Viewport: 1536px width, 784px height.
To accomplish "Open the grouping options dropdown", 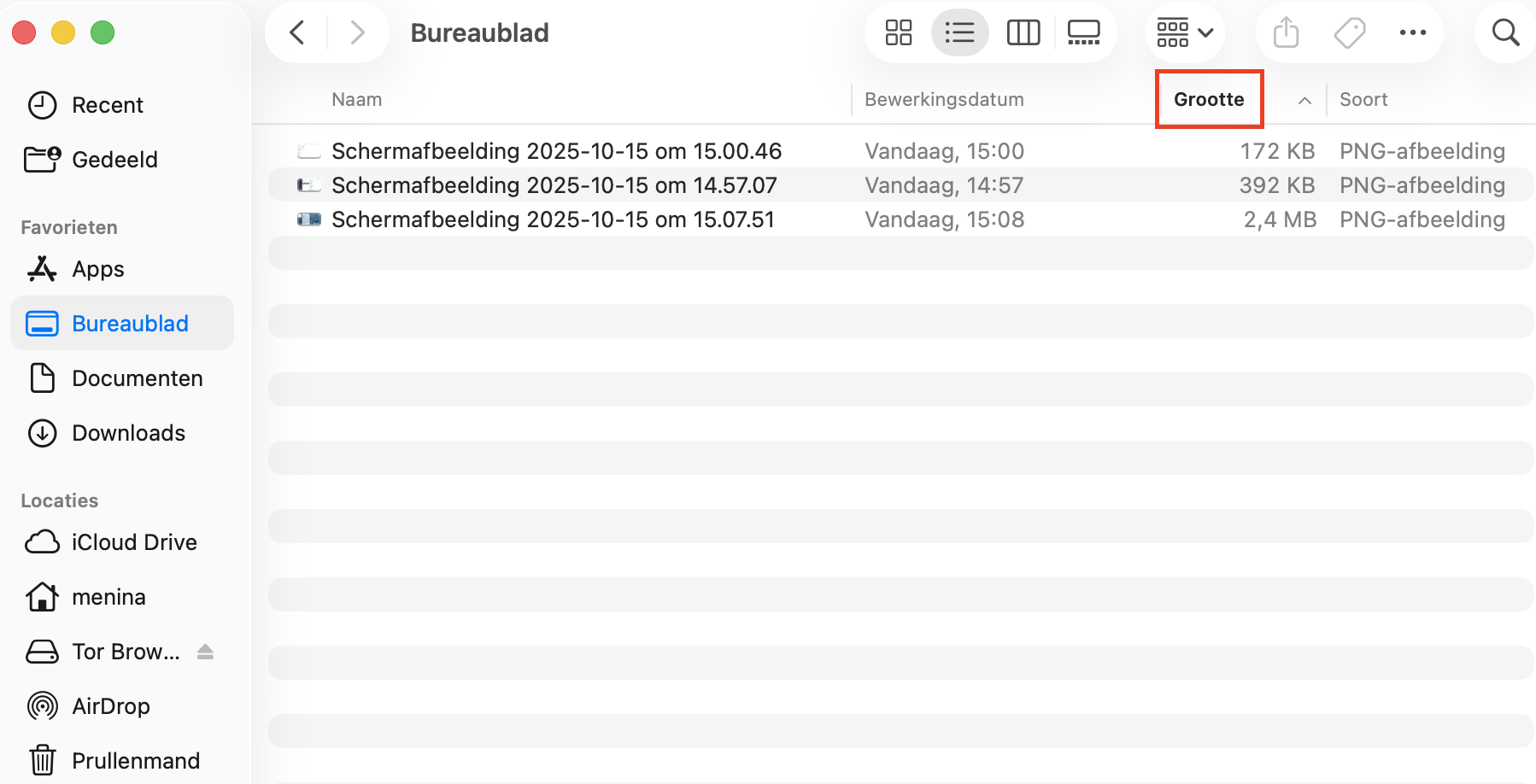I will [x=1185, y=32].
